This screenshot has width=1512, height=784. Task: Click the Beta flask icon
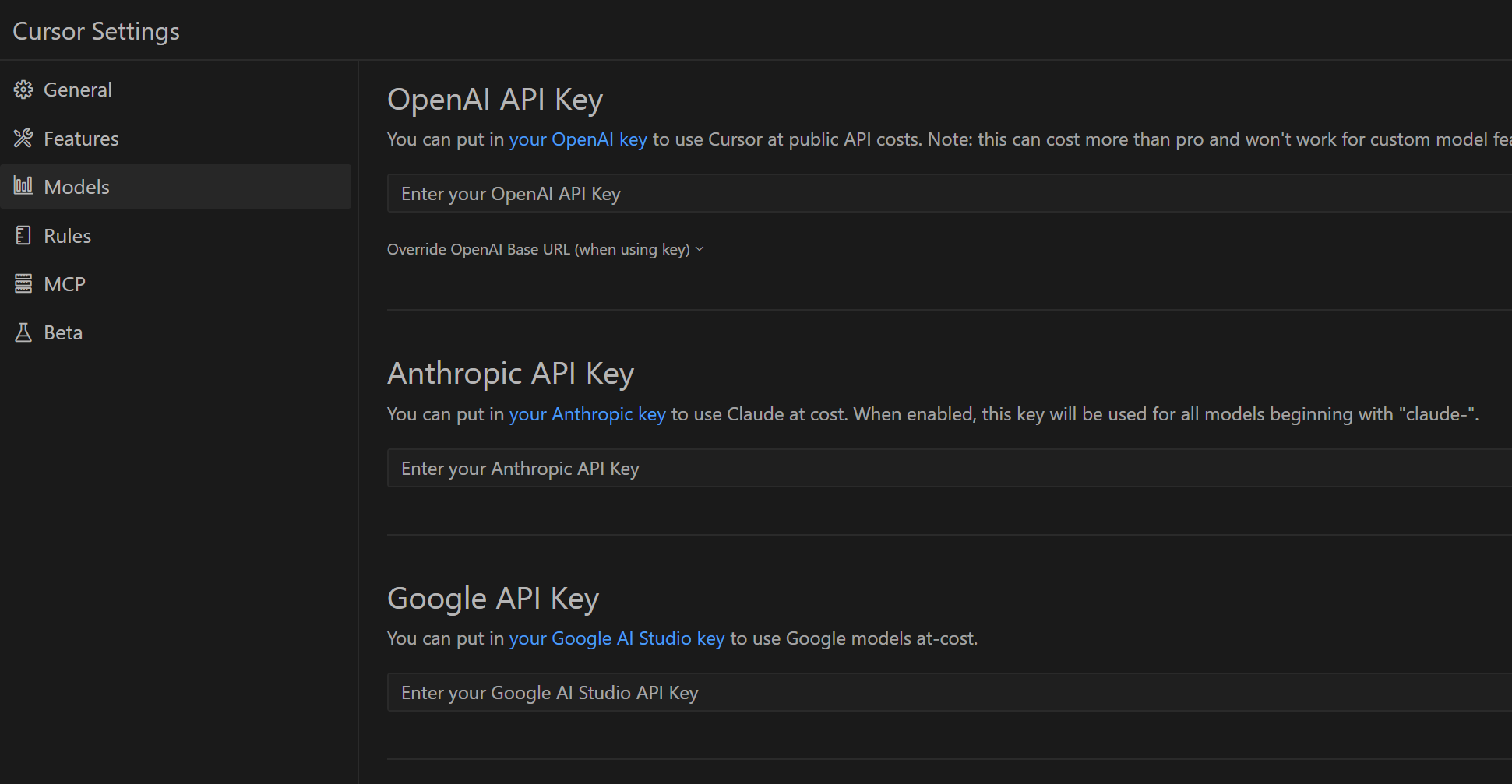(23, 332)
